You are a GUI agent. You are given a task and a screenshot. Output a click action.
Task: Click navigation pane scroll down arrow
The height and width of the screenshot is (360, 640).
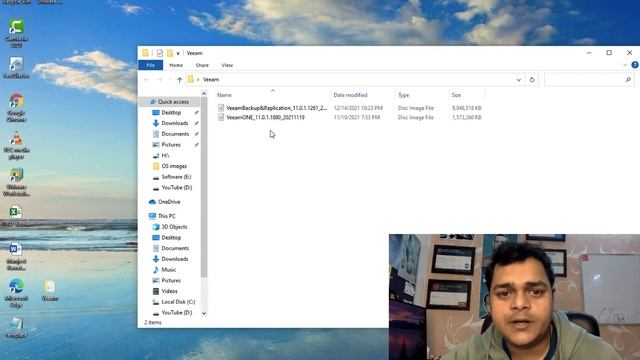pyautogui.click(x=204, y=313)
